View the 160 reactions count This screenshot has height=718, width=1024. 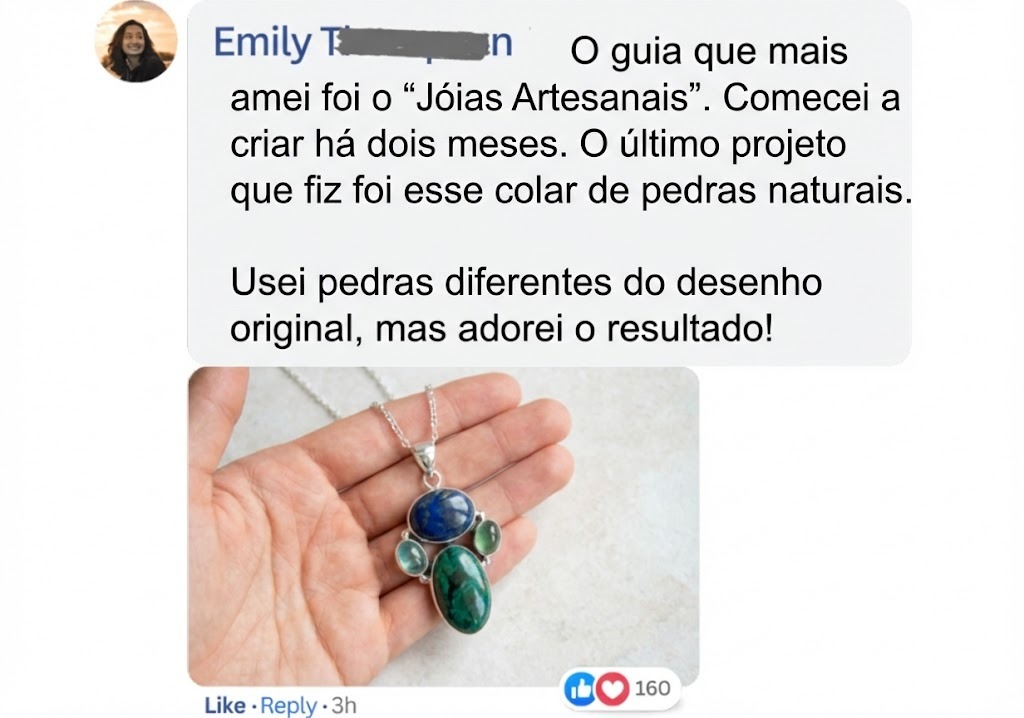pos(652,689)
